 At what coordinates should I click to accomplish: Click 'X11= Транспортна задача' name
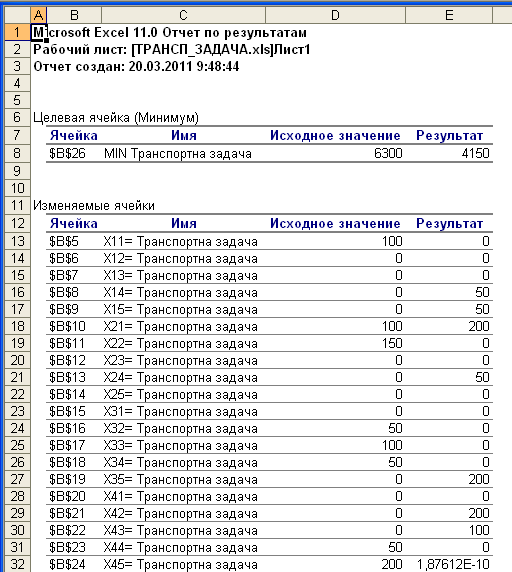(x=181, y=241)
